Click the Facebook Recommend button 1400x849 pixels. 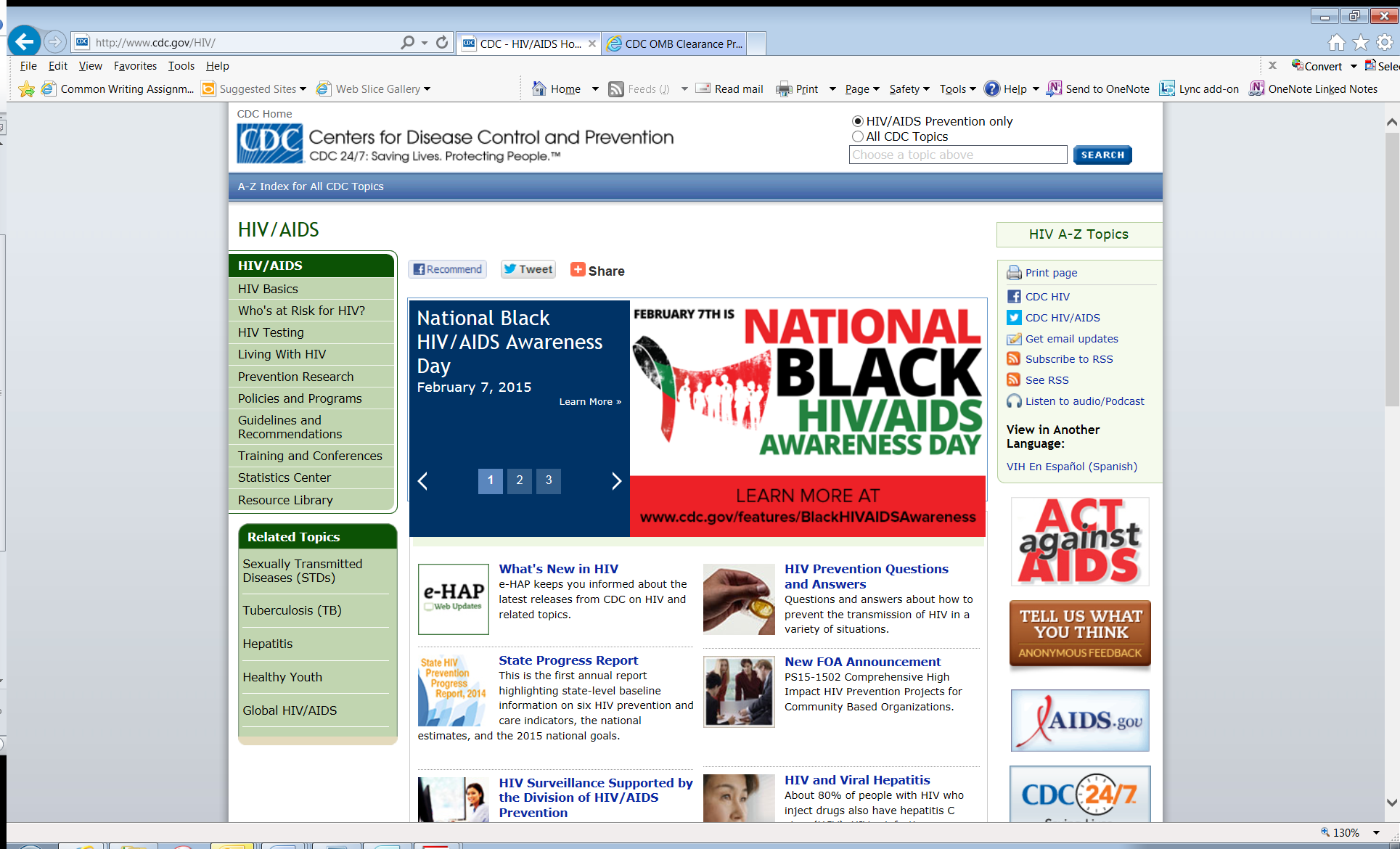447,269
